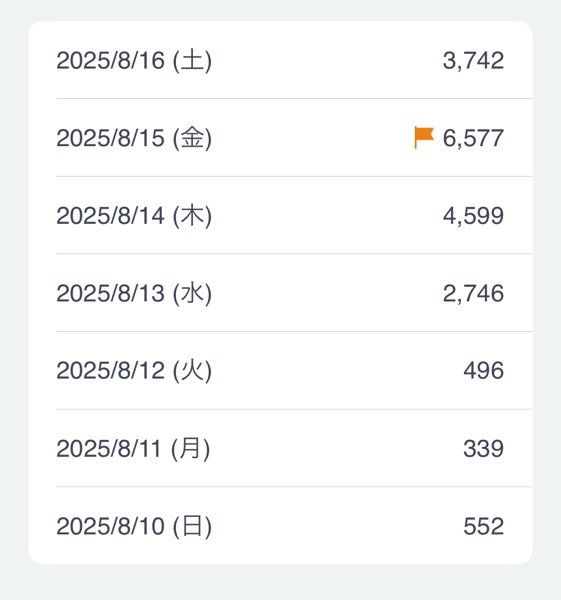Click the 552 count value
This screenshot has height=600, width=561.
[483, 526]
